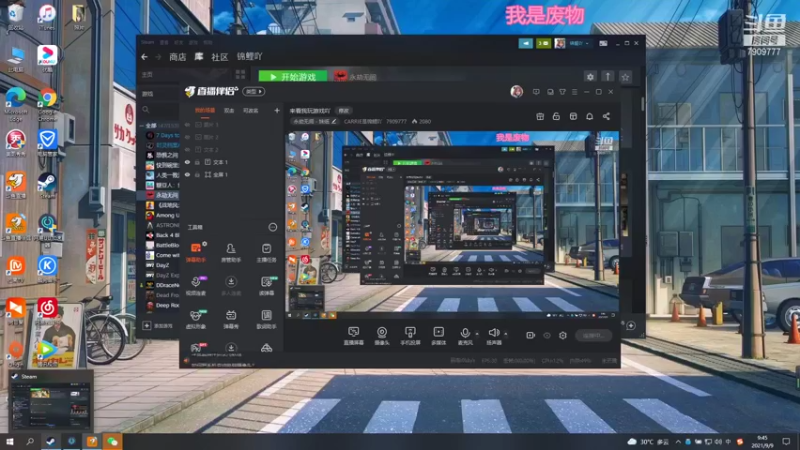800x450 pixels.
Task: Open the 弹幕助手 tool in toolbox
Action: (x=196, y=252)
